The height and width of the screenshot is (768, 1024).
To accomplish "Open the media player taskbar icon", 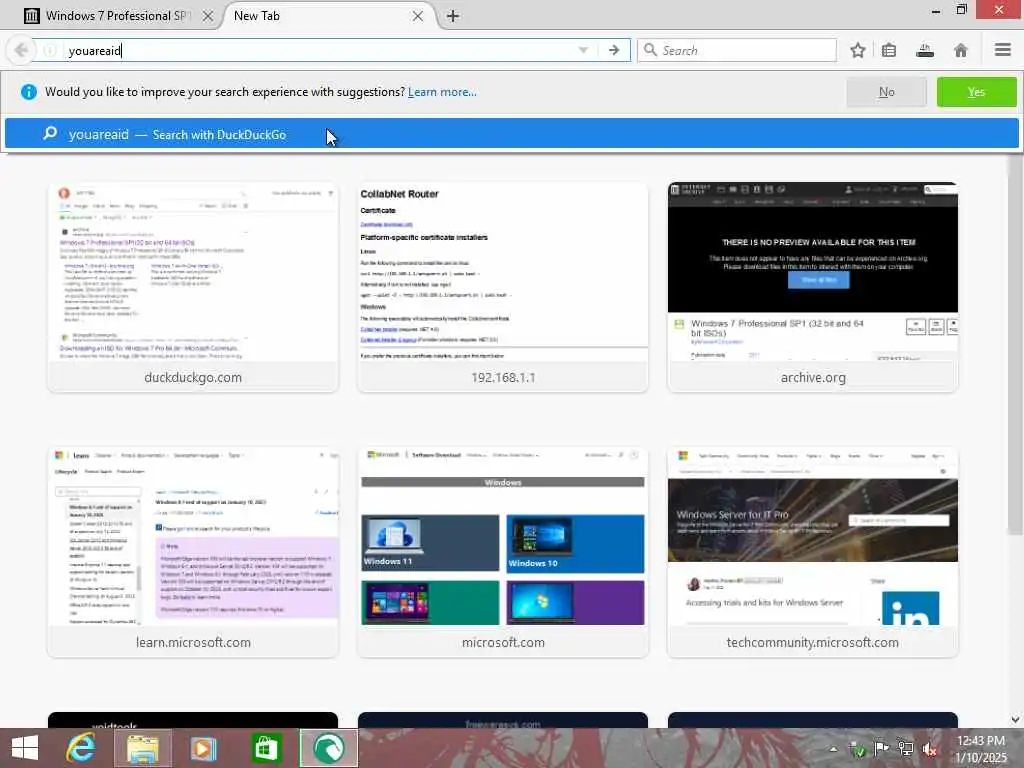I will (204, 748).
